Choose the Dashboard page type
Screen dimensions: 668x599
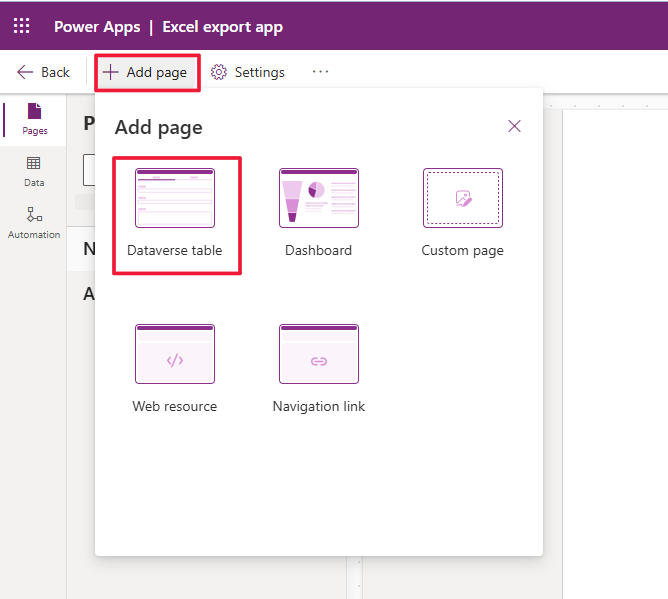pyautogui.click(x=319, y=213)
